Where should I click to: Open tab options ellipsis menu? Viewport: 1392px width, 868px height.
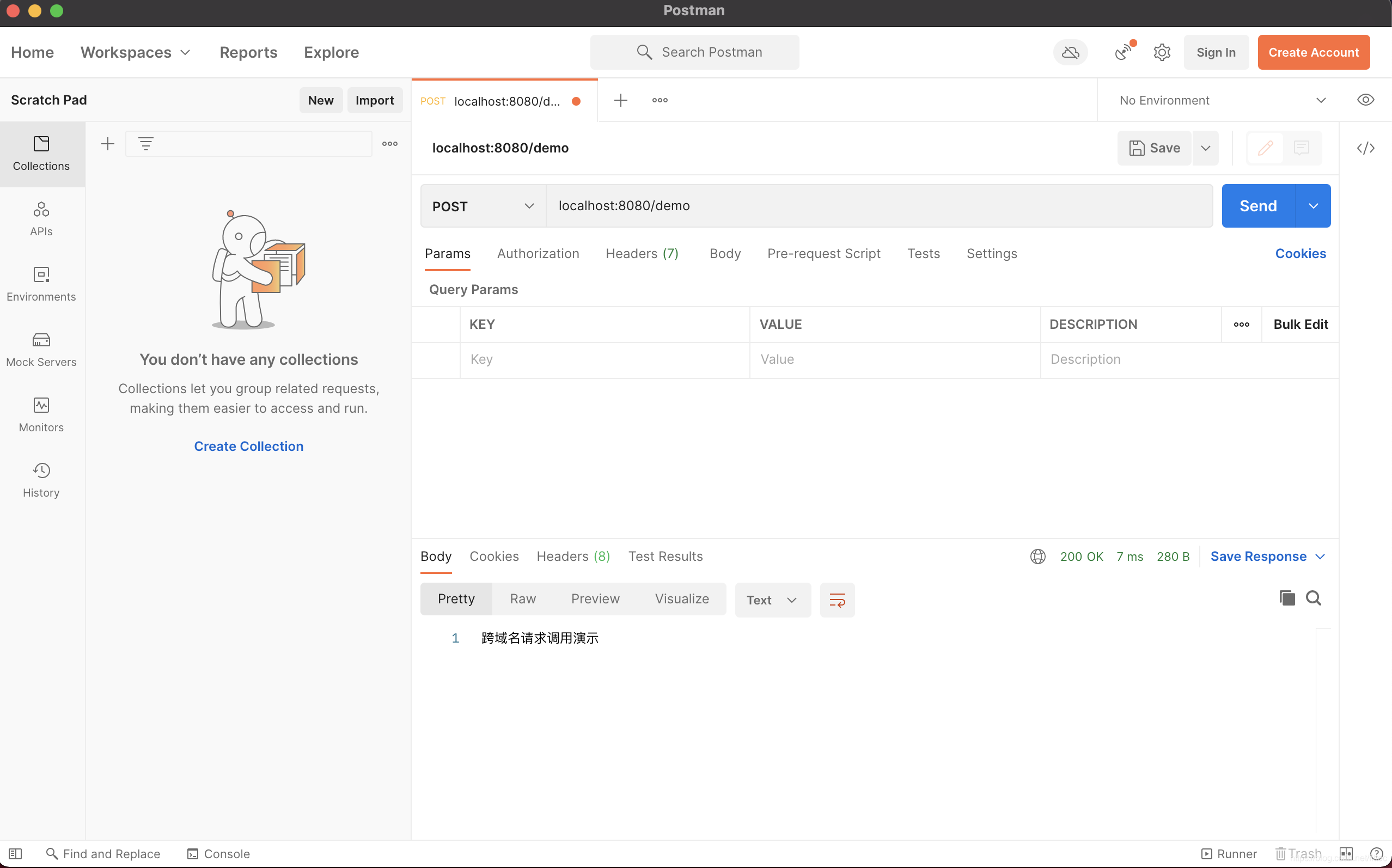pos(660,100)
